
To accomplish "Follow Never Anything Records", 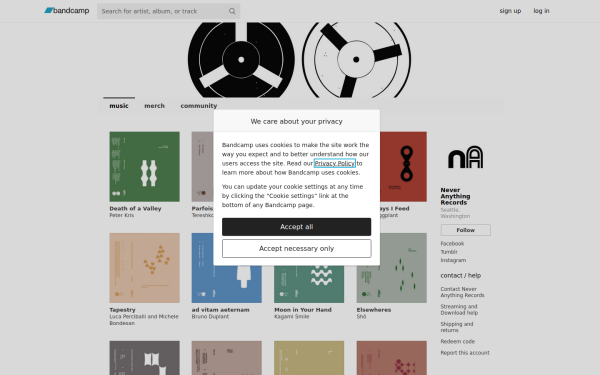I will [x=465, y=230].
